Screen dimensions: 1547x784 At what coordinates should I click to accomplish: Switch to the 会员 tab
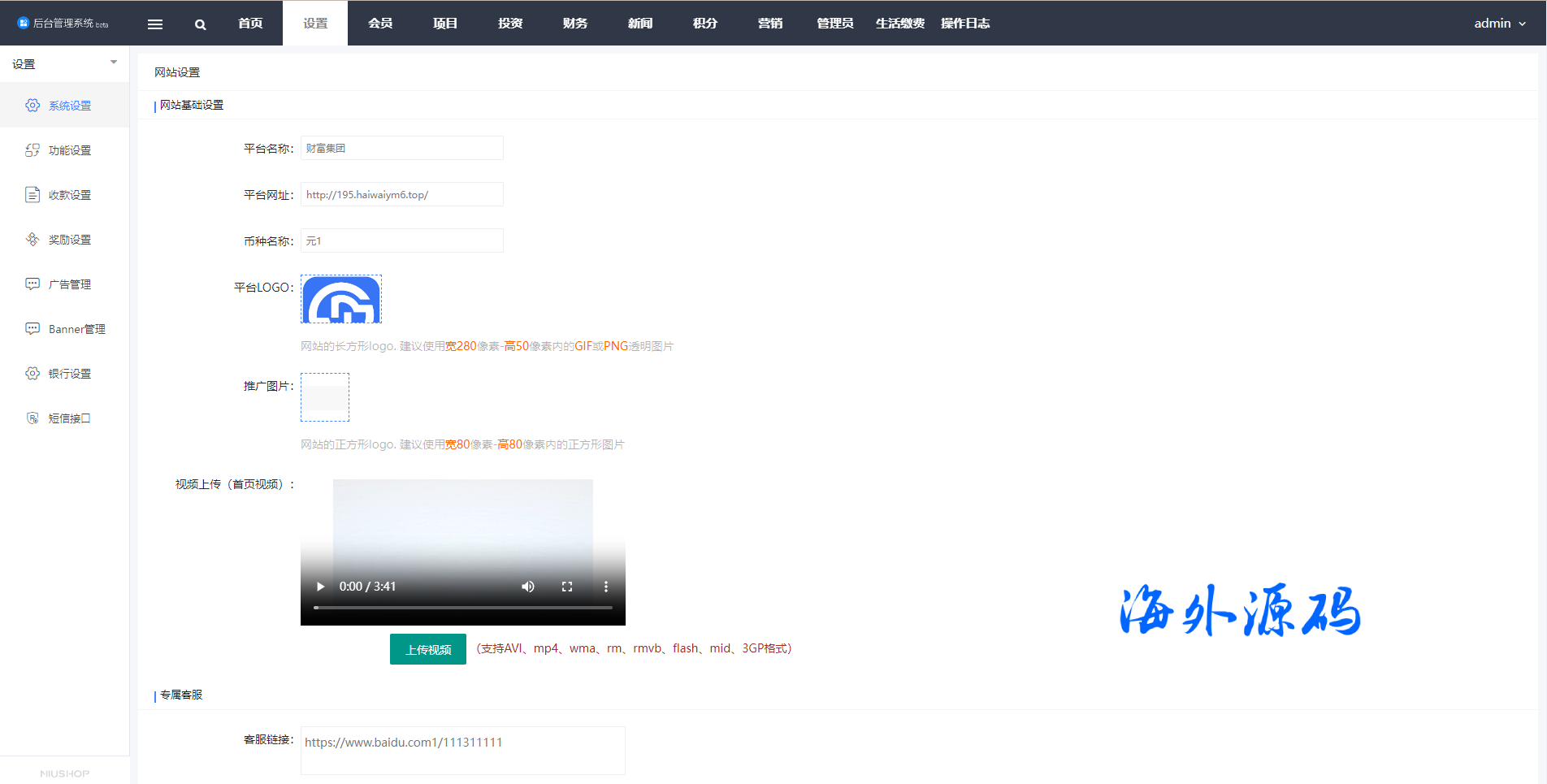click(380, 24)
